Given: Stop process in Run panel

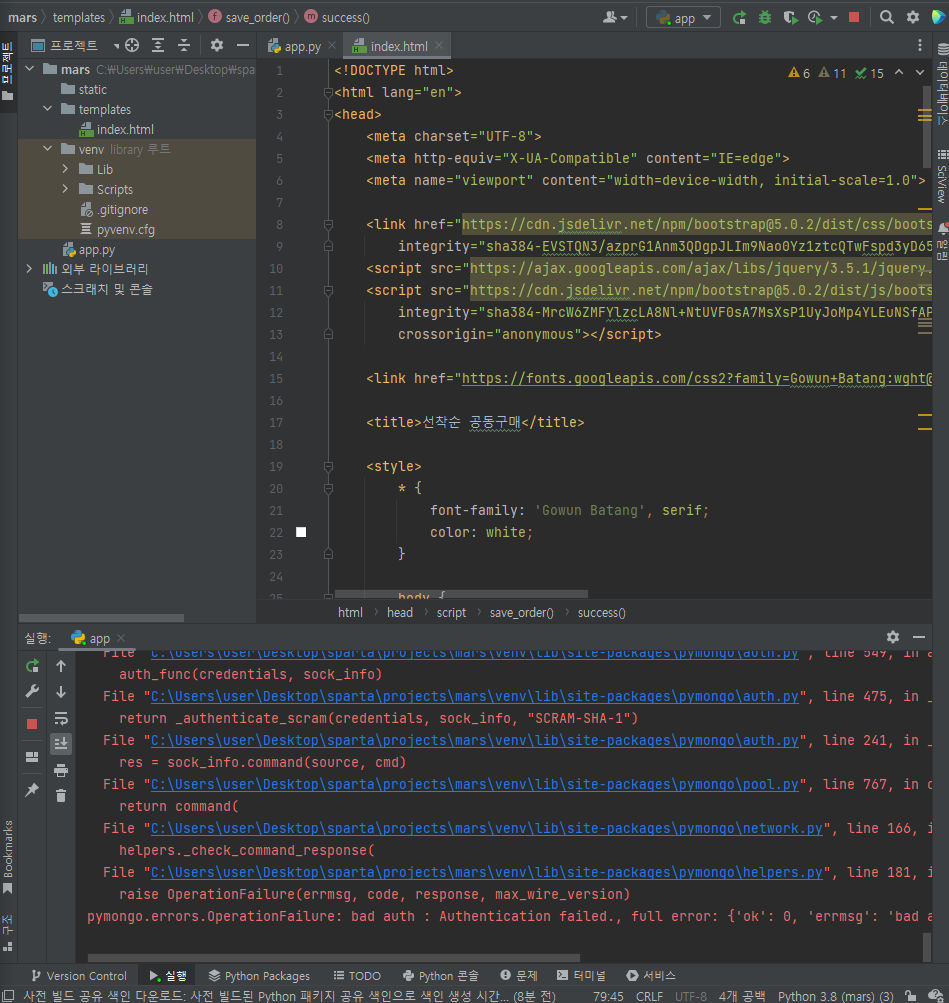Looking at the screenshot, I should click(32, 723).
